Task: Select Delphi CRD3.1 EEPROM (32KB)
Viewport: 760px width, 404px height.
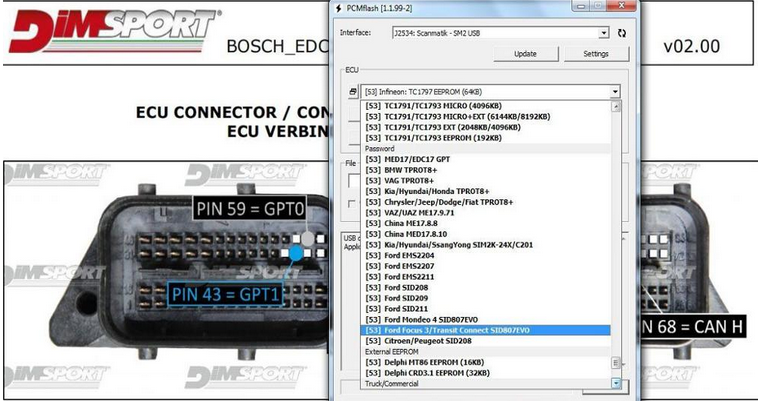Action: click(x=486, y=373)
